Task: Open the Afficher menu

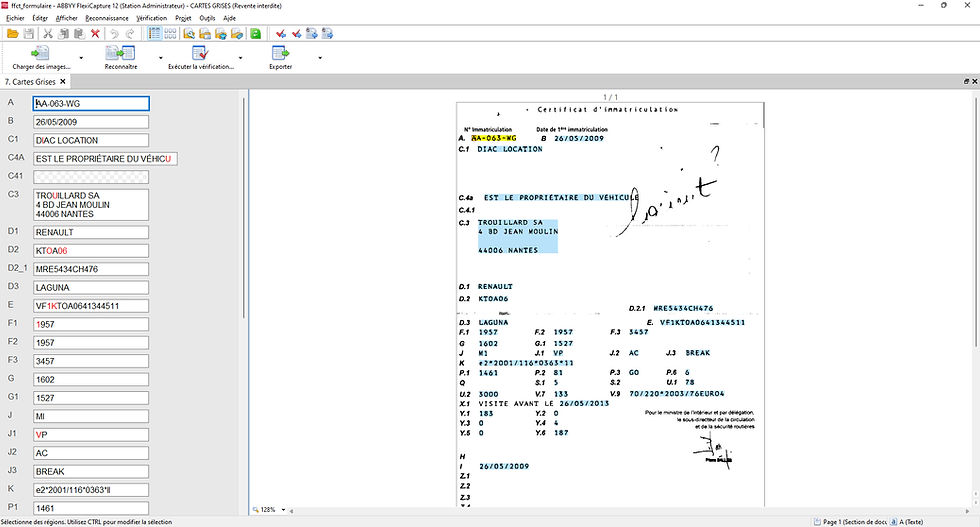Action: [67, 18]
